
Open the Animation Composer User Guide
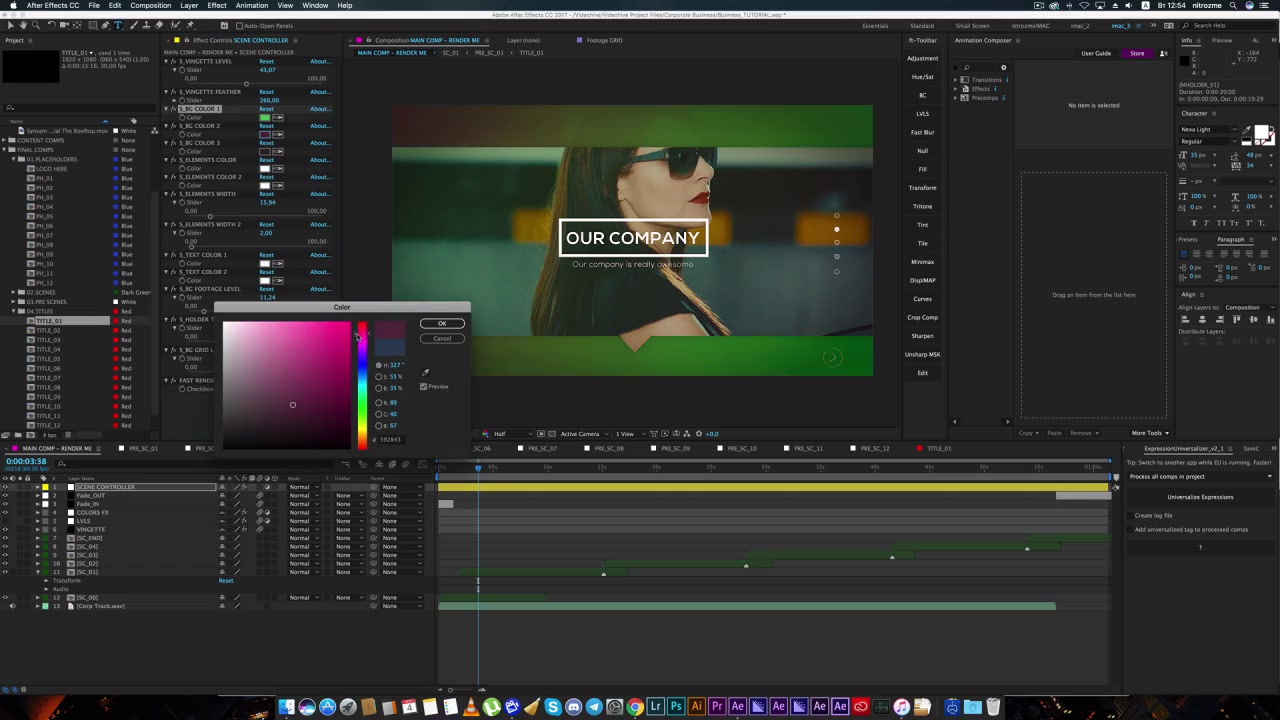tap(1096, 53)
